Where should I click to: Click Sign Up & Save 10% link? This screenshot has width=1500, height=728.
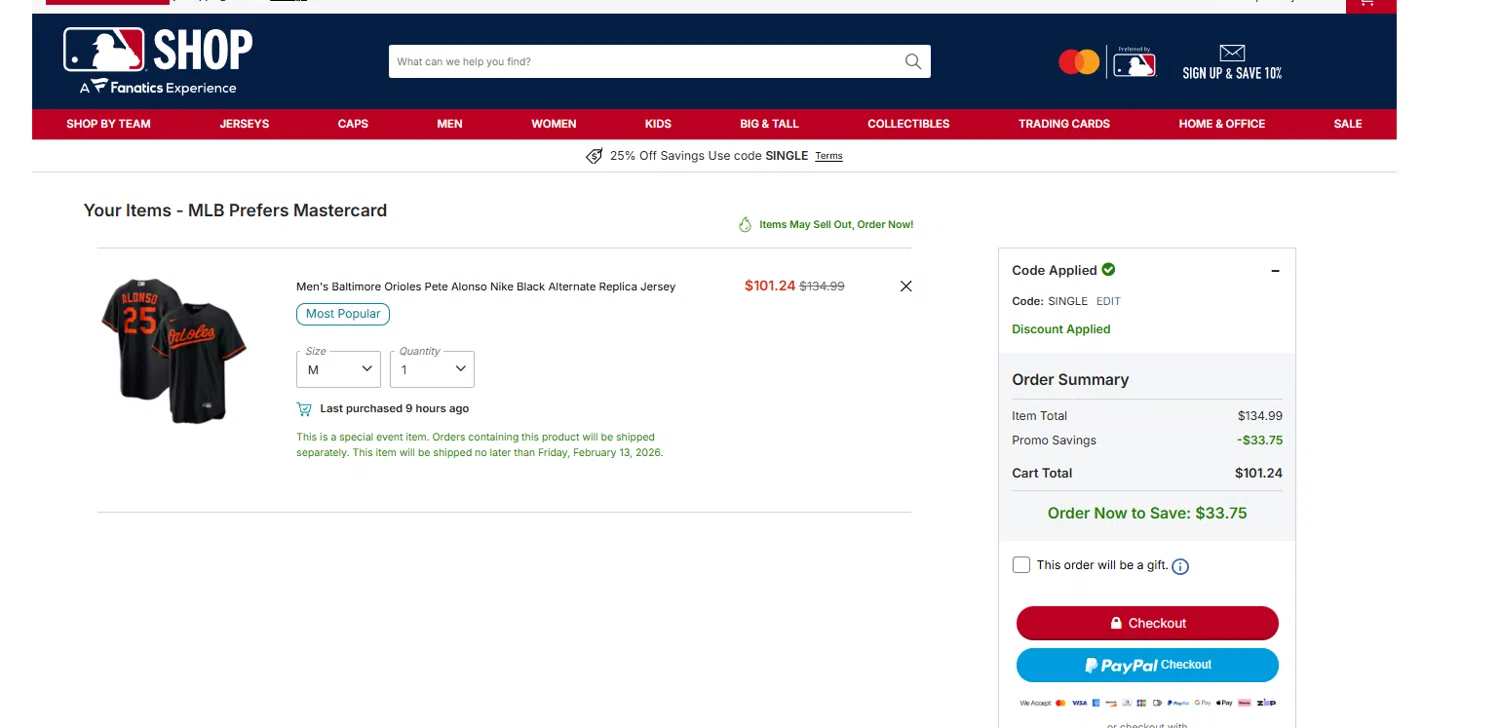[1232, 73]
